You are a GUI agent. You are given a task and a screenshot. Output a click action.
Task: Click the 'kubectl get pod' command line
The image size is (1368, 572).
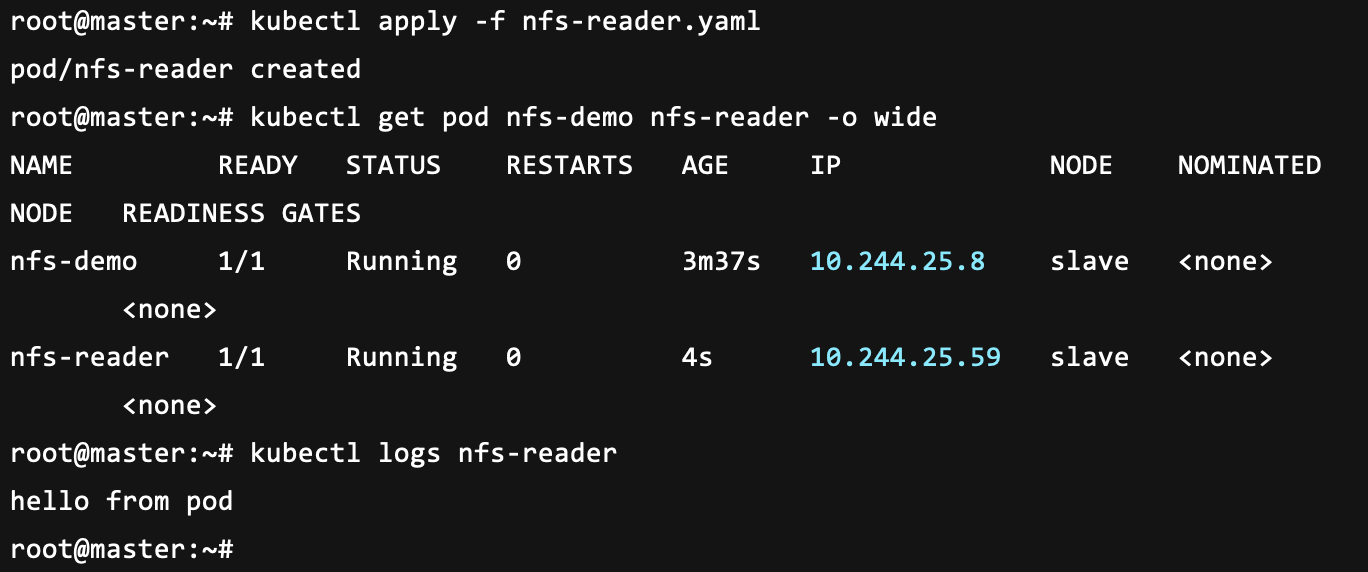click(593, 118)
